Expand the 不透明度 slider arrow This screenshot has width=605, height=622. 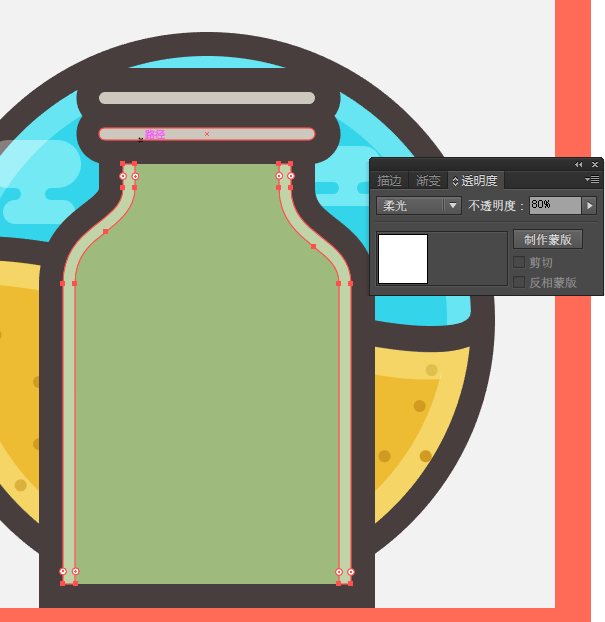pyautogui.click(x=590, y=205)
